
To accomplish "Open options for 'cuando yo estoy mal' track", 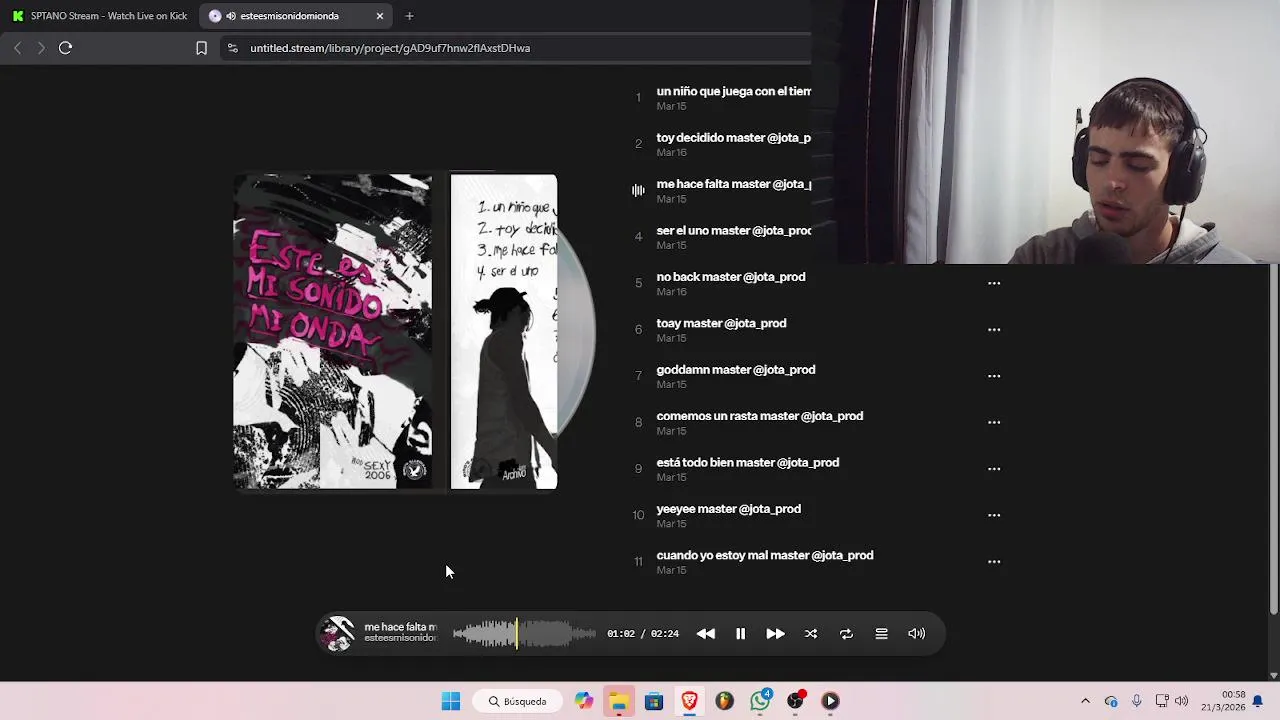I will coord(994,562).
